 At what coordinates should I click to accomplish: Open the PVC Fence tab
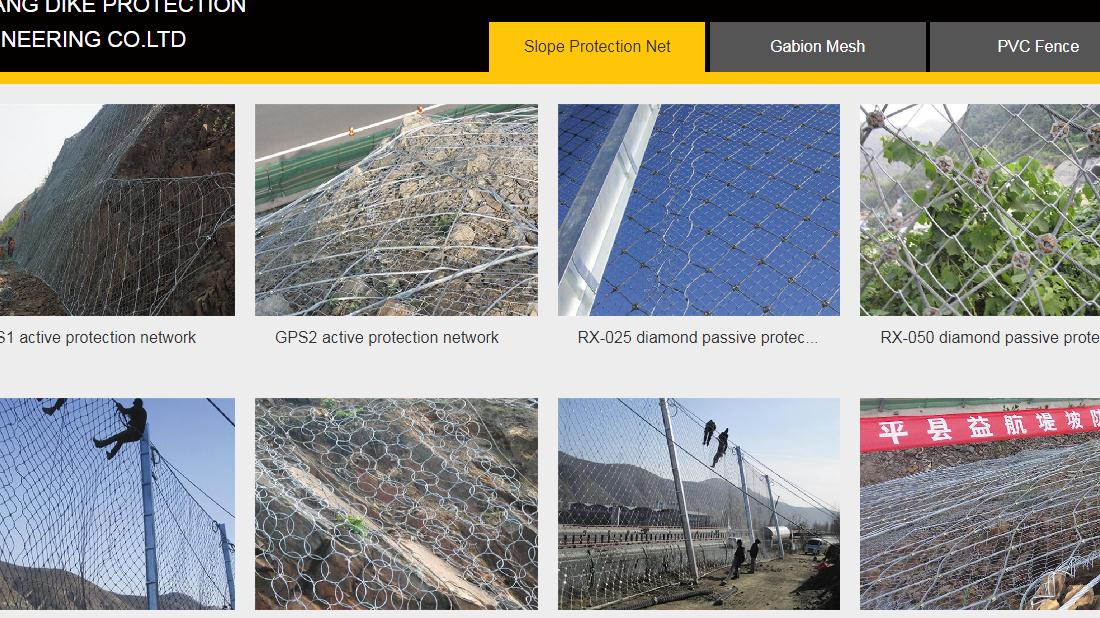[1015, 47]
